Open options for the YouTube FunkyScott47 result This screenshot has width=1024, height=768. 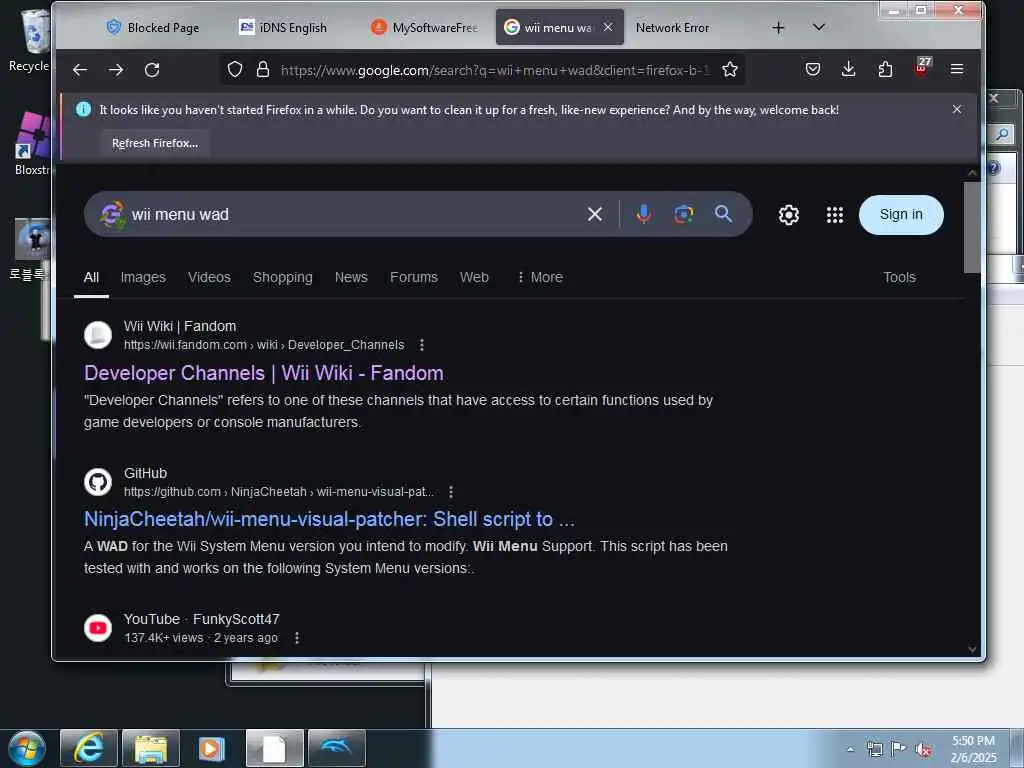pyautogui.click(x=296, y=638)
